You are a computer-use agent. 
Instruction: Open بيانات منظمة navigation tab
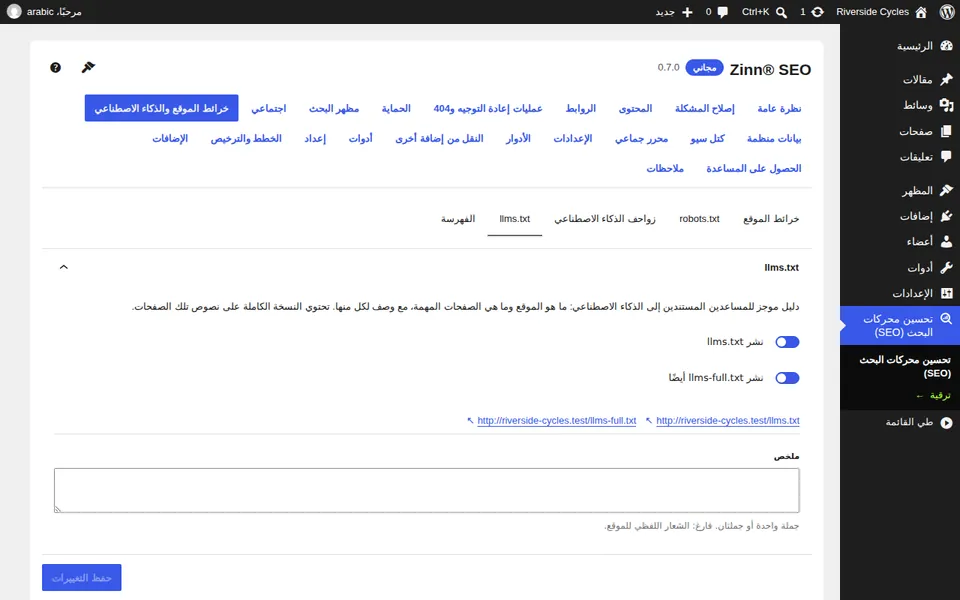(774, 138)
